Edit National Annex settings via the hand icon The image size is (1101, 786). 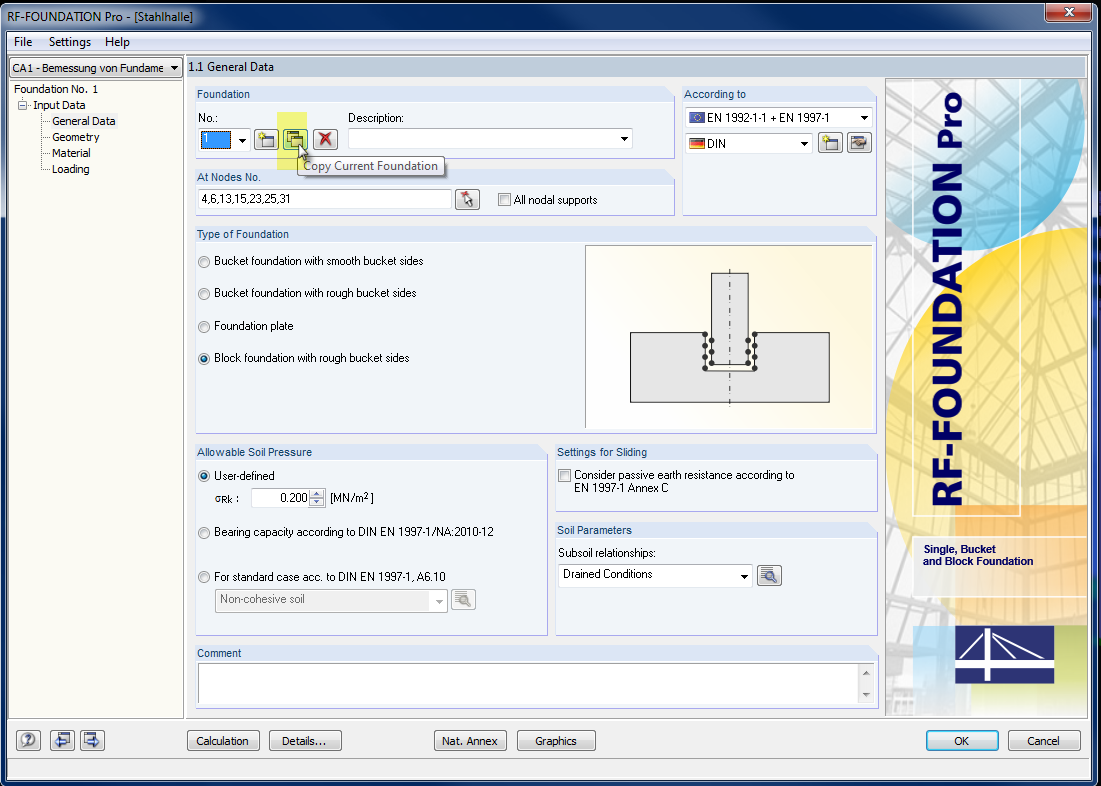point(859,143)
